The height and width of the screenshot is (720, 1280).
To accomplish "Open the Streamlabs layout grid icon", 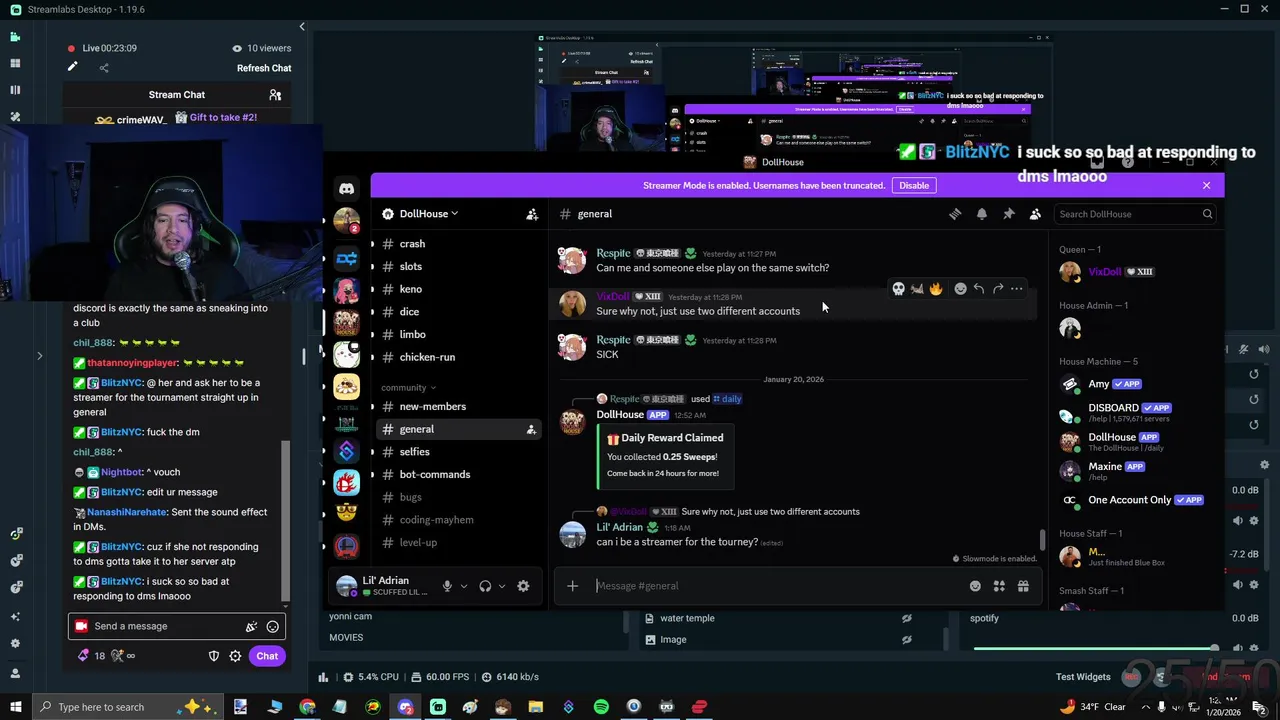I will pyautogui.click(x=15, y=63).
